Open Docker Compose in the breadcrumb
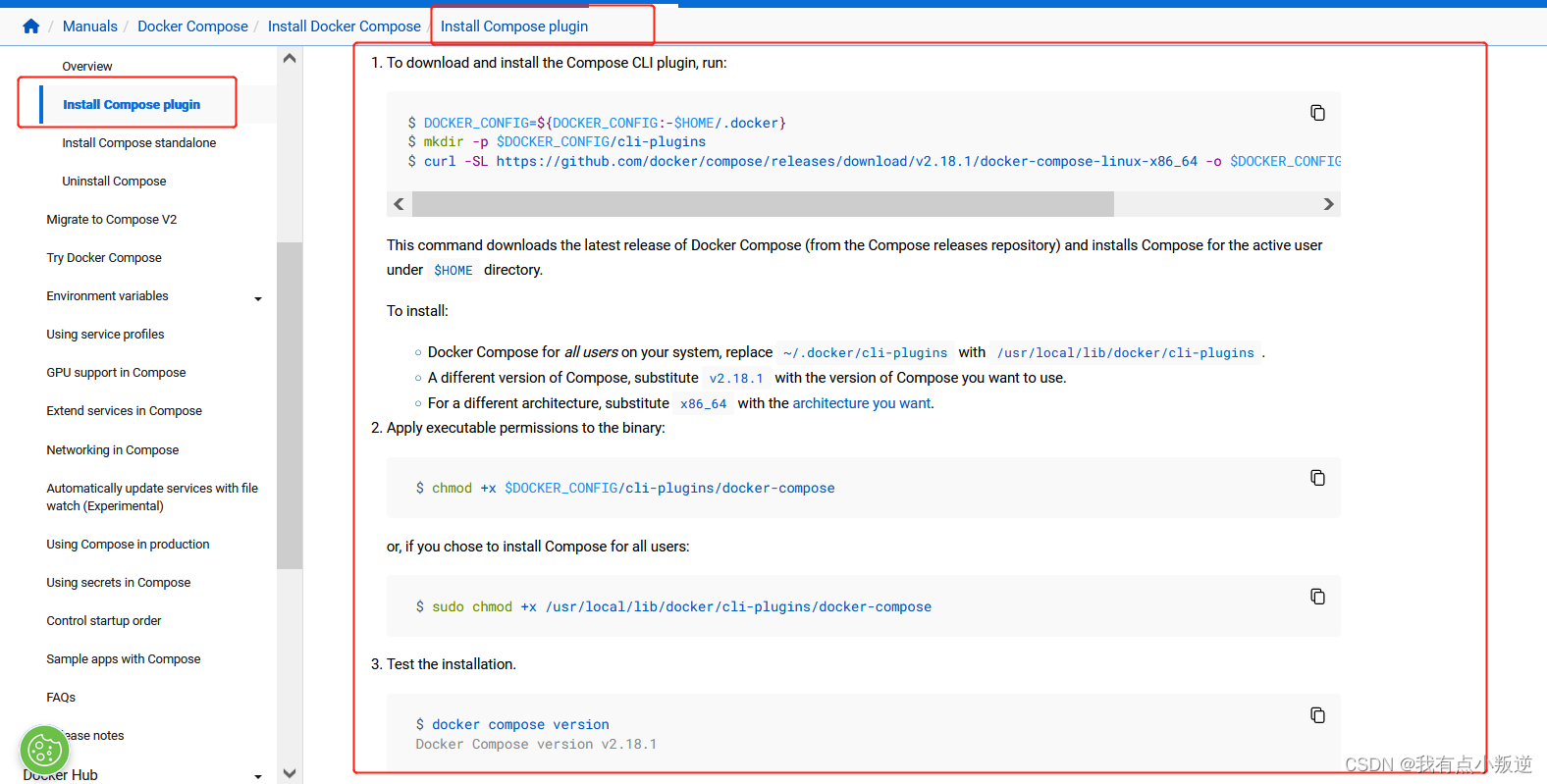The height and width of the screenshot is (784, 1547). [x=192, y=26]
